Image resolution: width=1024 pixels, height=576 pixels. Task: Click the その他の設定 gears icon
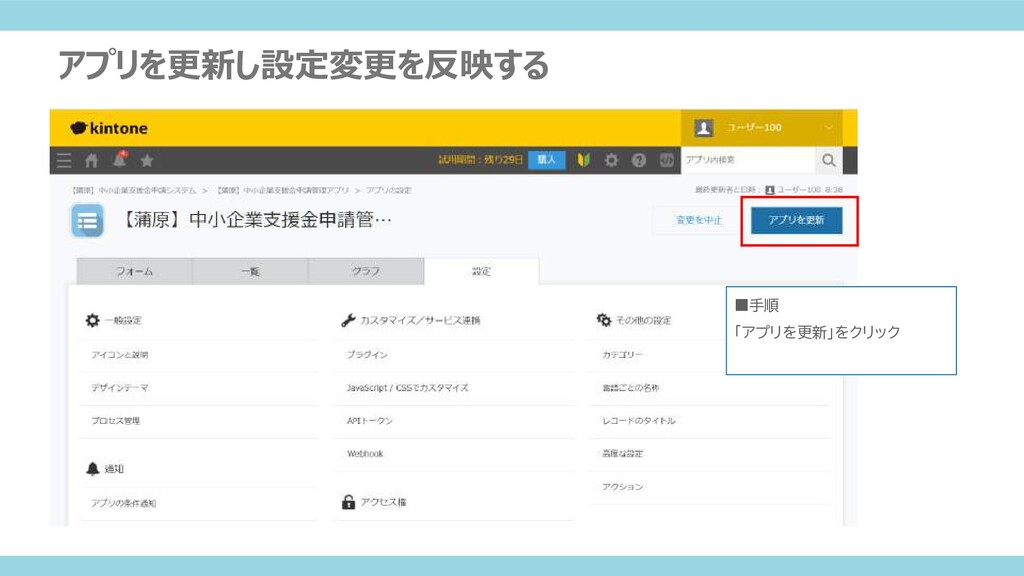tap(603, 319)
